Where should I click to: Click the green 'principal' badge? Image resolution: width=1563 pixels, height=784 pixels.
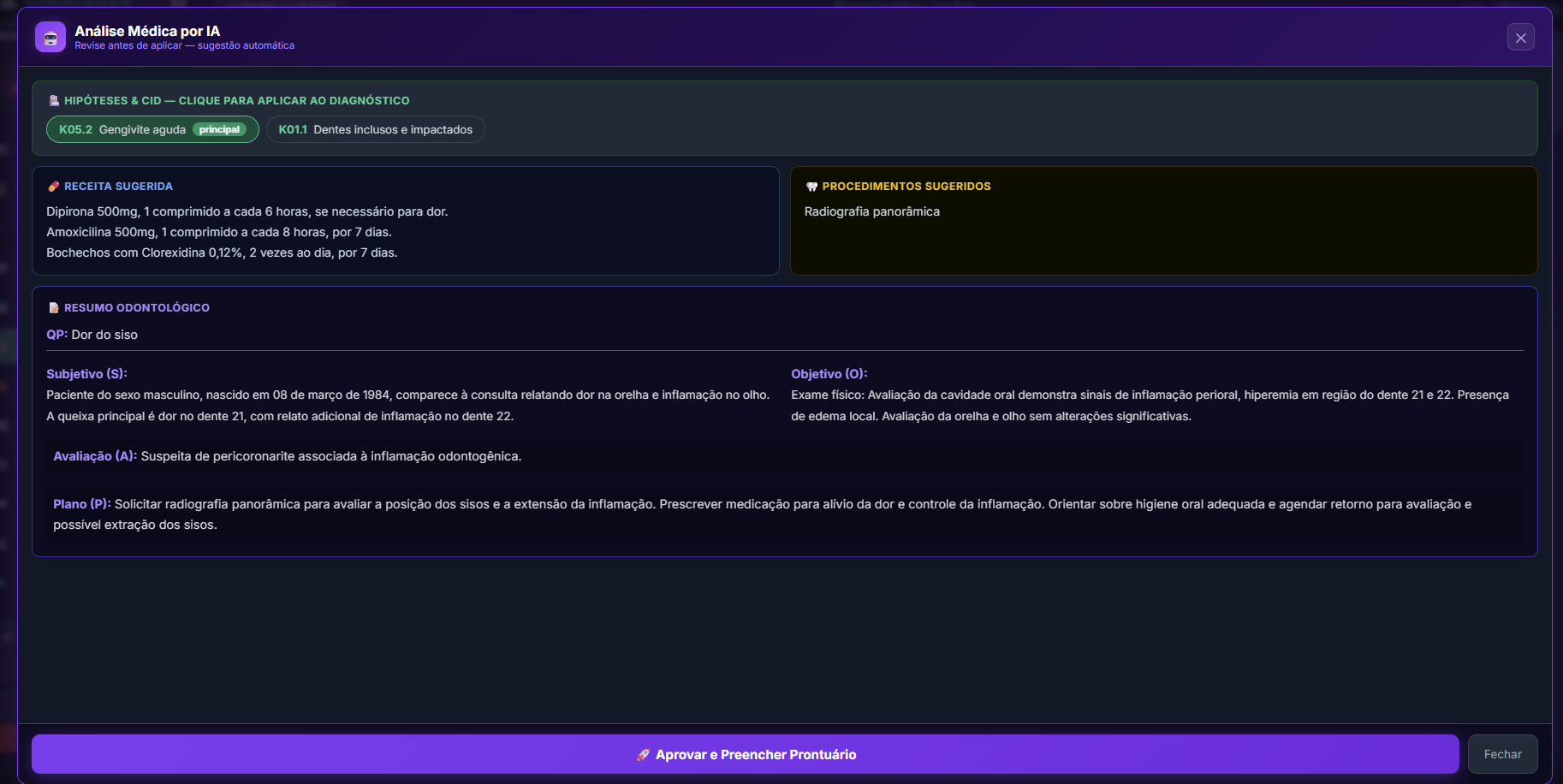point(219,130)
